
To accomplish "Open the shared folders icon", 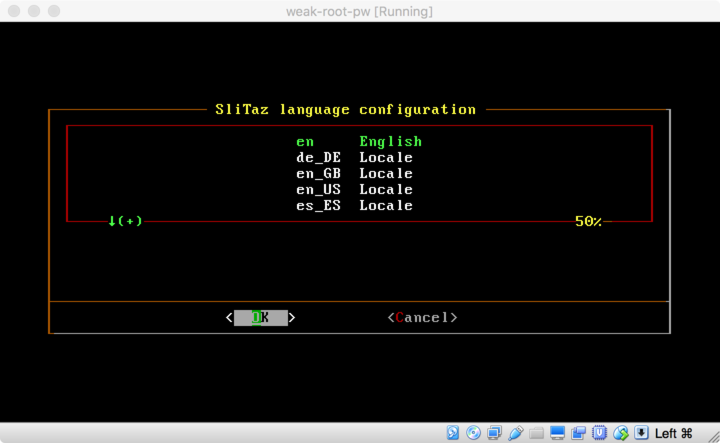I will [x=536, y=433].
